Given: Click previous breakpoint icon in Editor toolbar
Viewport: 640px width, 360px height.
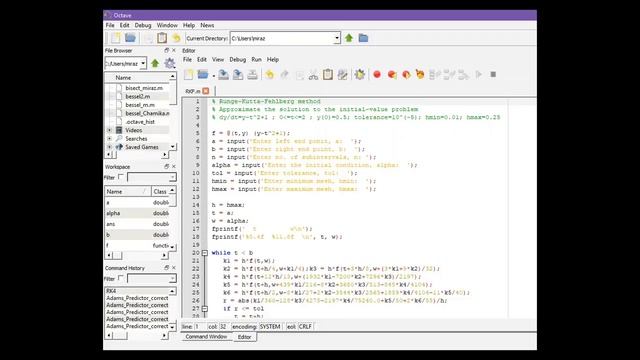Looking at the screenshot, I should coord(406,74).
